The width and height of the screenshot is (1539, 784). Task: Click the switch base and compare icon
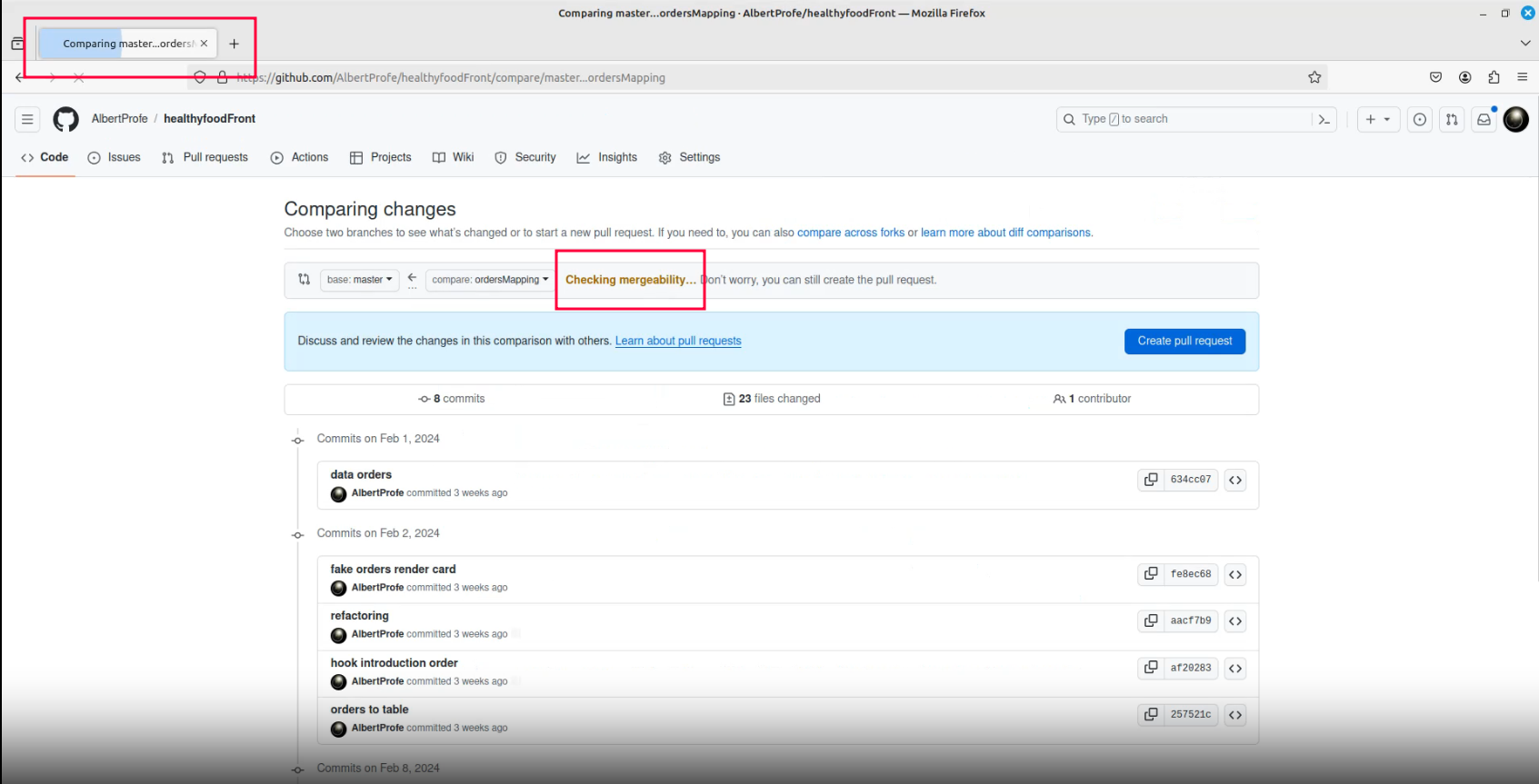(304, 280)
